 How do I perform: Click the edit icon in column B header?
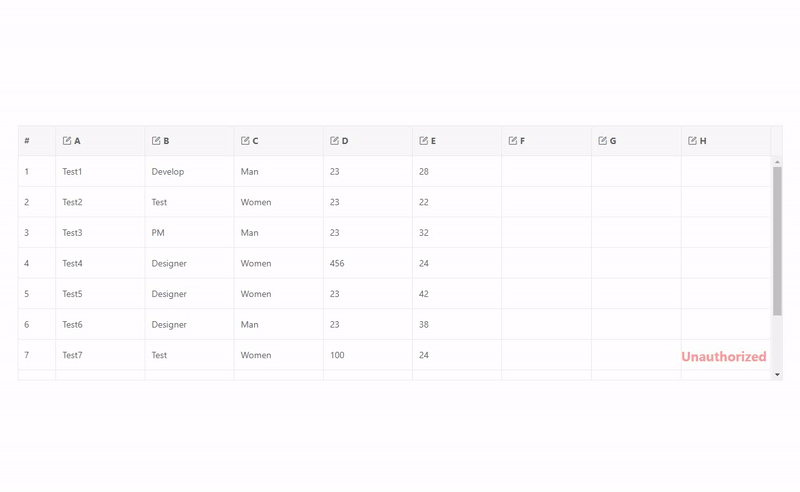pos(156,141)
